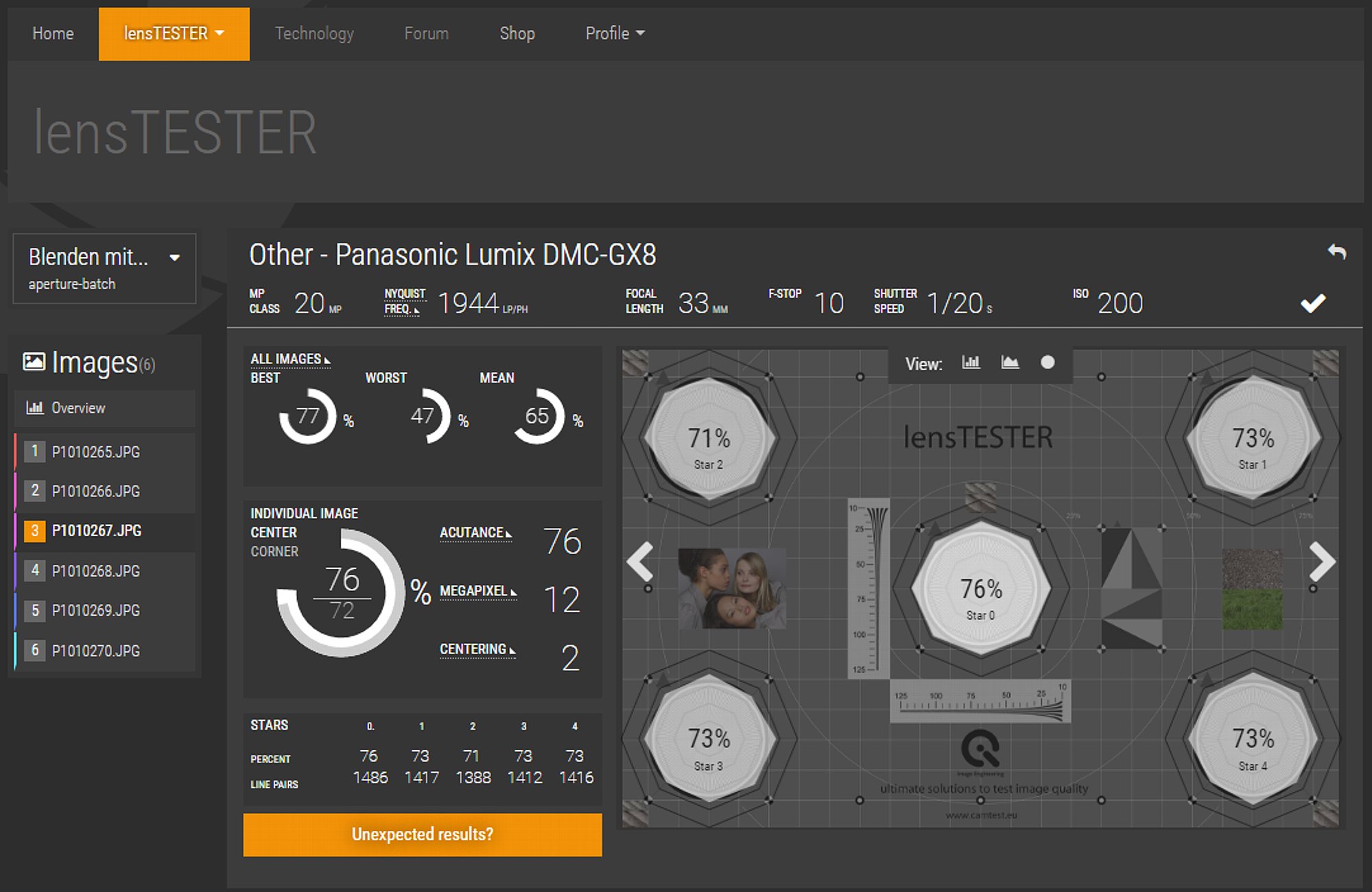
Task: Click star 2 line pairs value 1388
Action: click(473, 778)
